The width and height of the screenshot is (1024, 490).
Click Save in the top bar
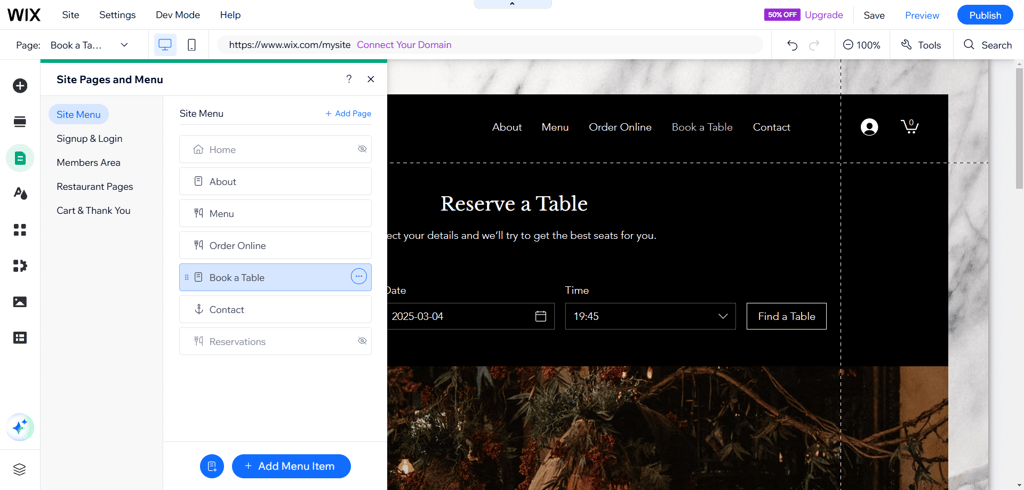pos(874,15)
